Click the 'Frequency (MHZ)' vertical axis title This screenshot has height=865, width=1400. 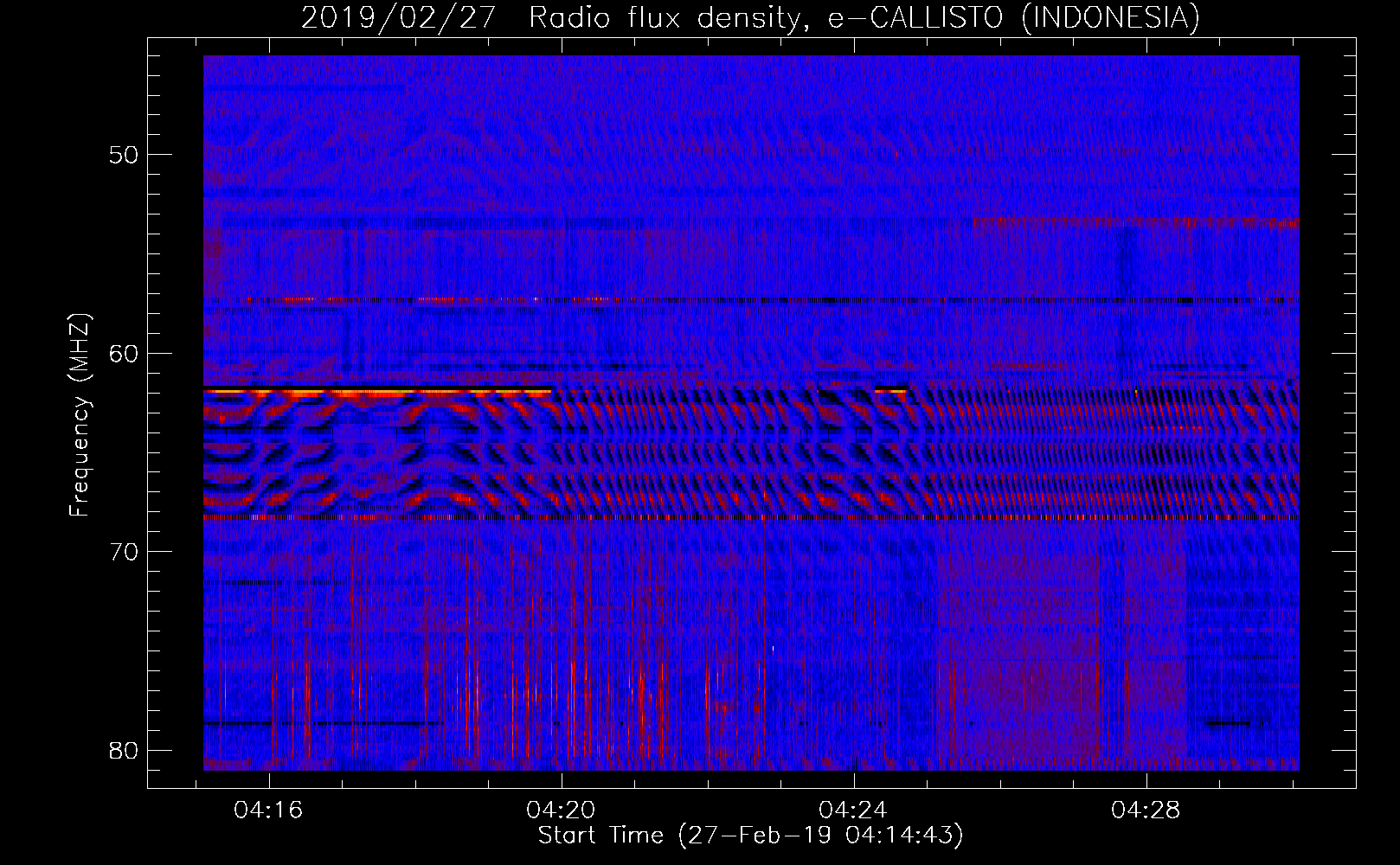click(80, 414)
